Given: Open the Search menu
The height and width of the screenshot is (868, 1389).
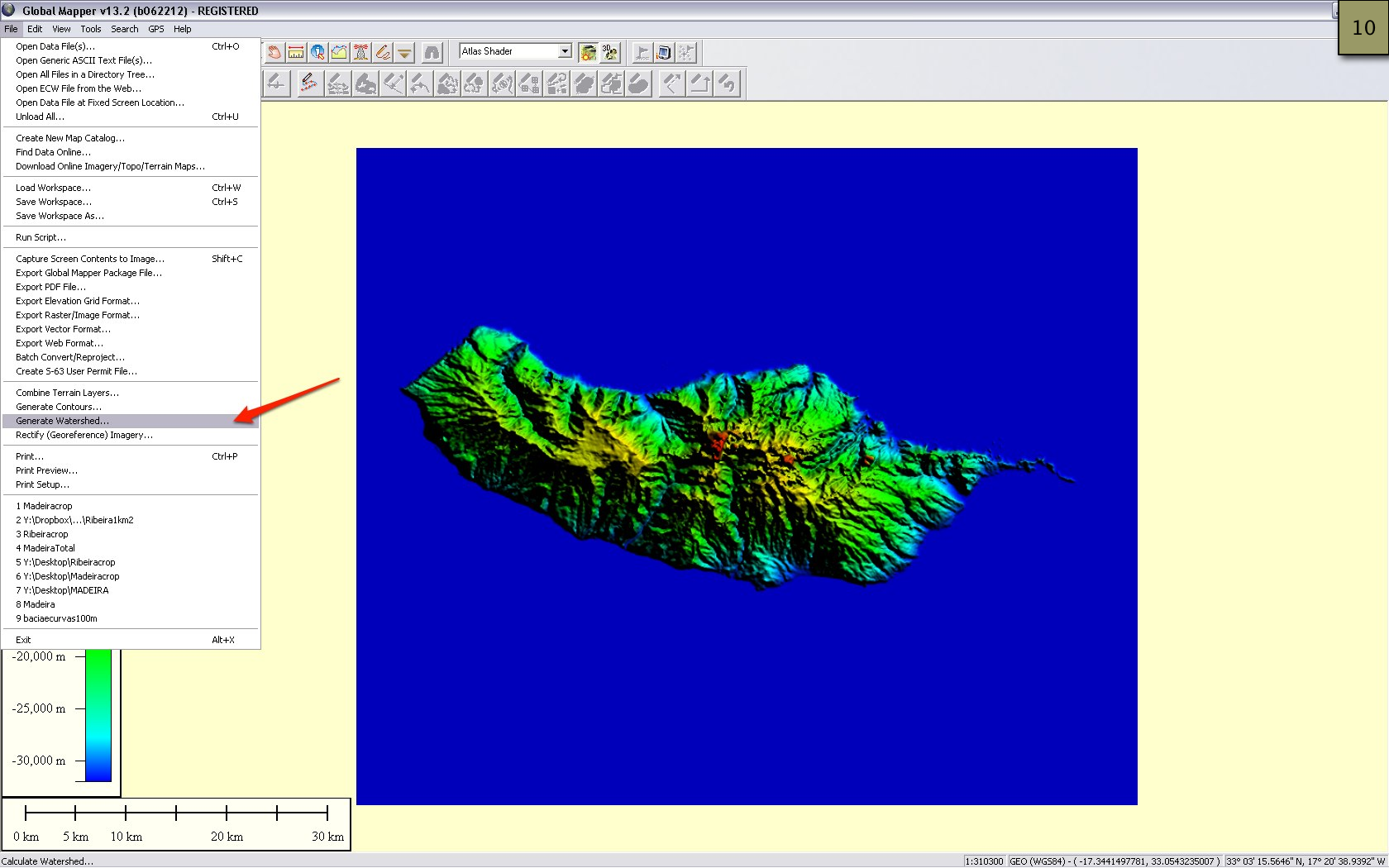Looking at the screenshot, I should [x=125, y=29].
